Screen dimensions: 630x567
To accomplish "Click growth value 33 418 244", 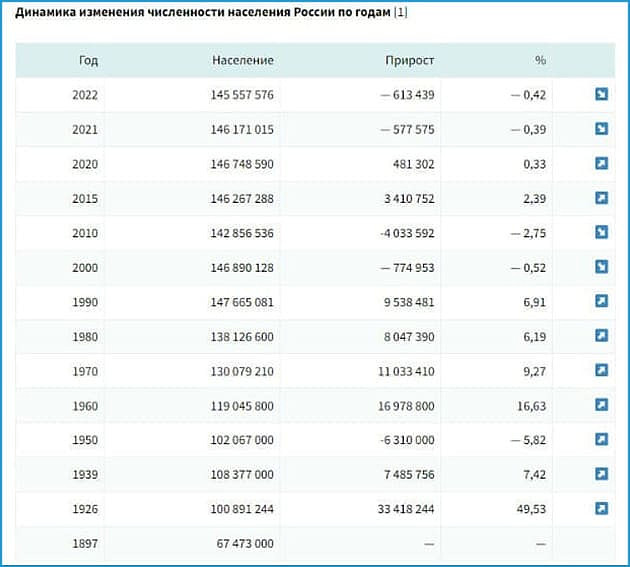I will pos(406,509).
